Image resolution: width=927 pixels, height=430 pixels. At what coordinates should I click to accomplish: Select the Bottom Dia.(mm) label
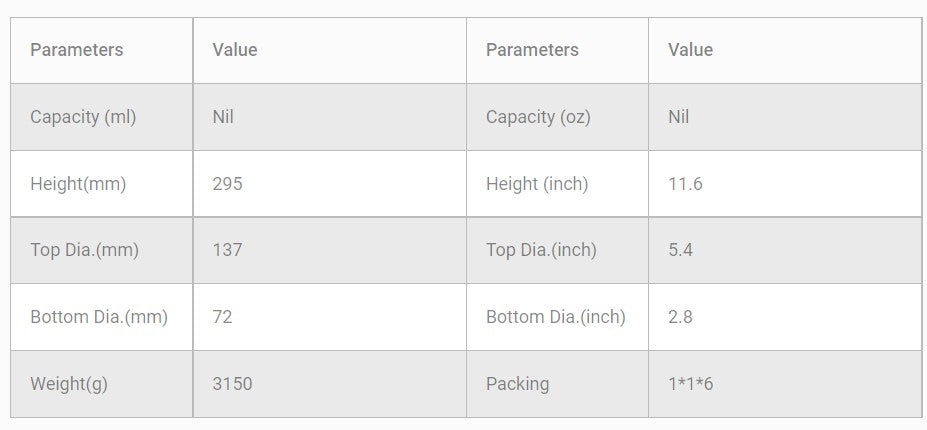coord(99,317)
